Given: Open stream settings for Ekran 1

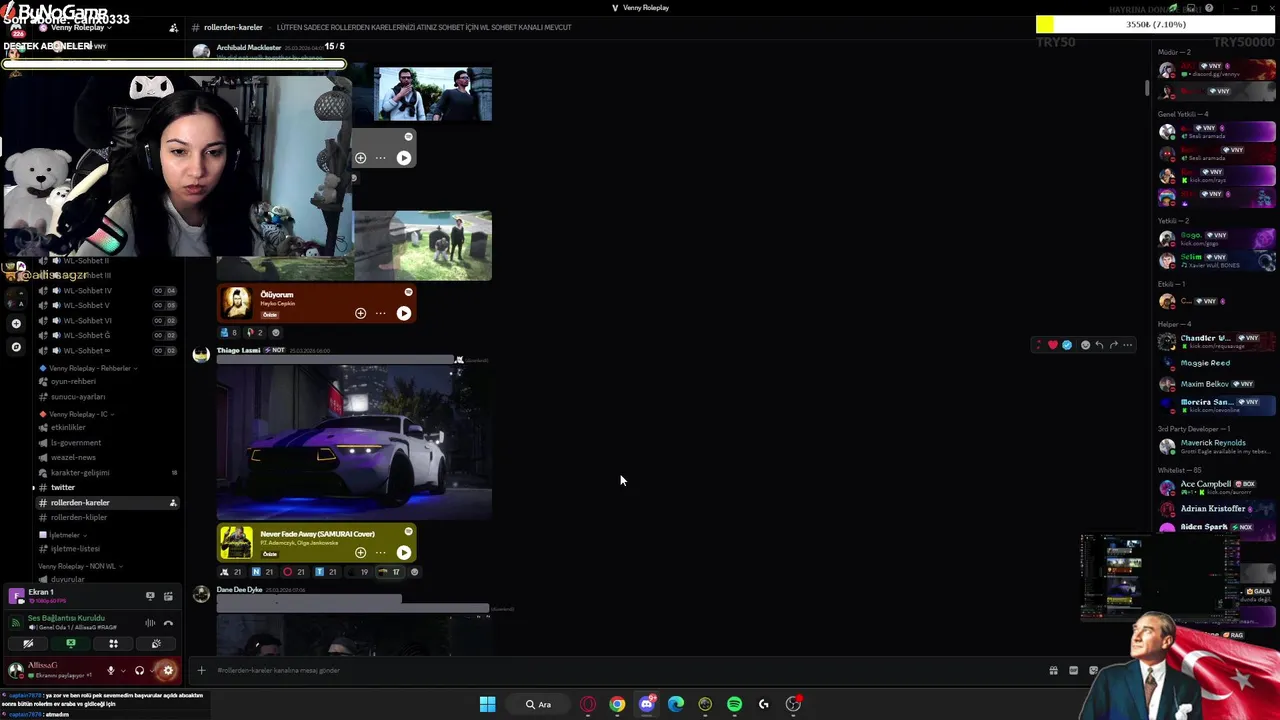Looking at the screenshot, I should [x=168, y=596].
